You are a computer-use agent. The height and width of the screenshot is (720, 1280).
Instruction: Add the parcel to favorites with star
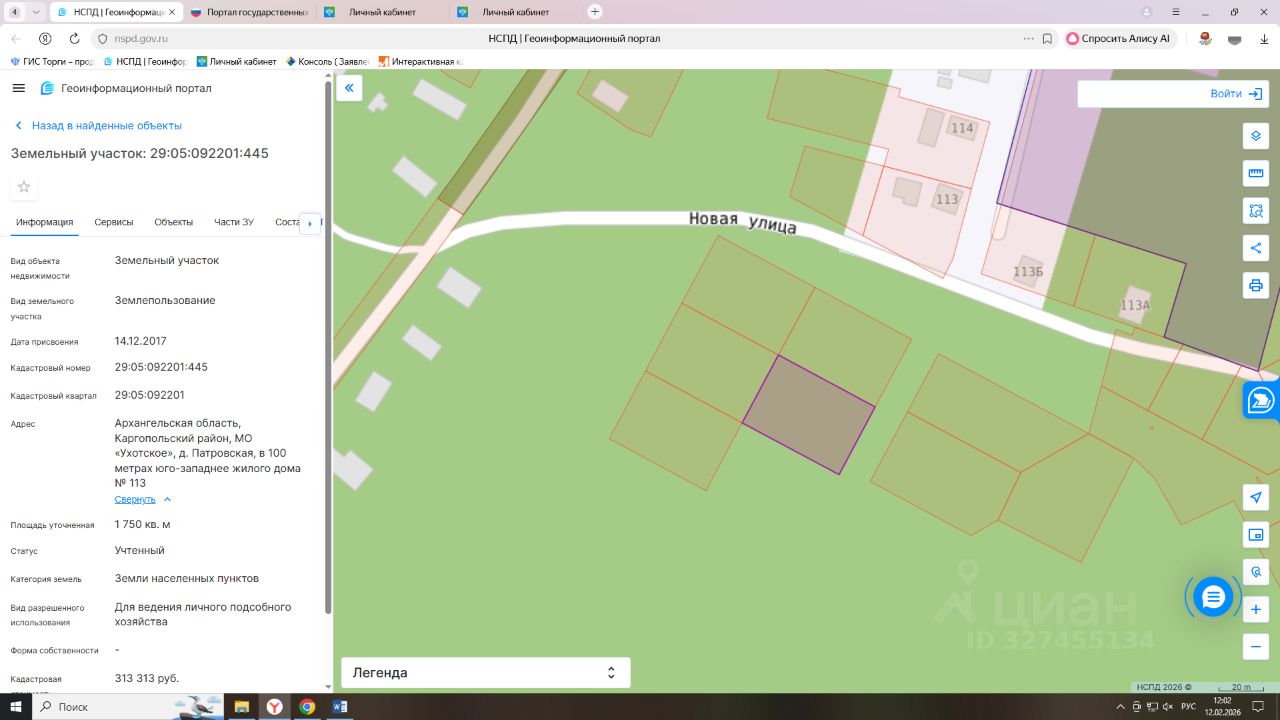(24, 187)
